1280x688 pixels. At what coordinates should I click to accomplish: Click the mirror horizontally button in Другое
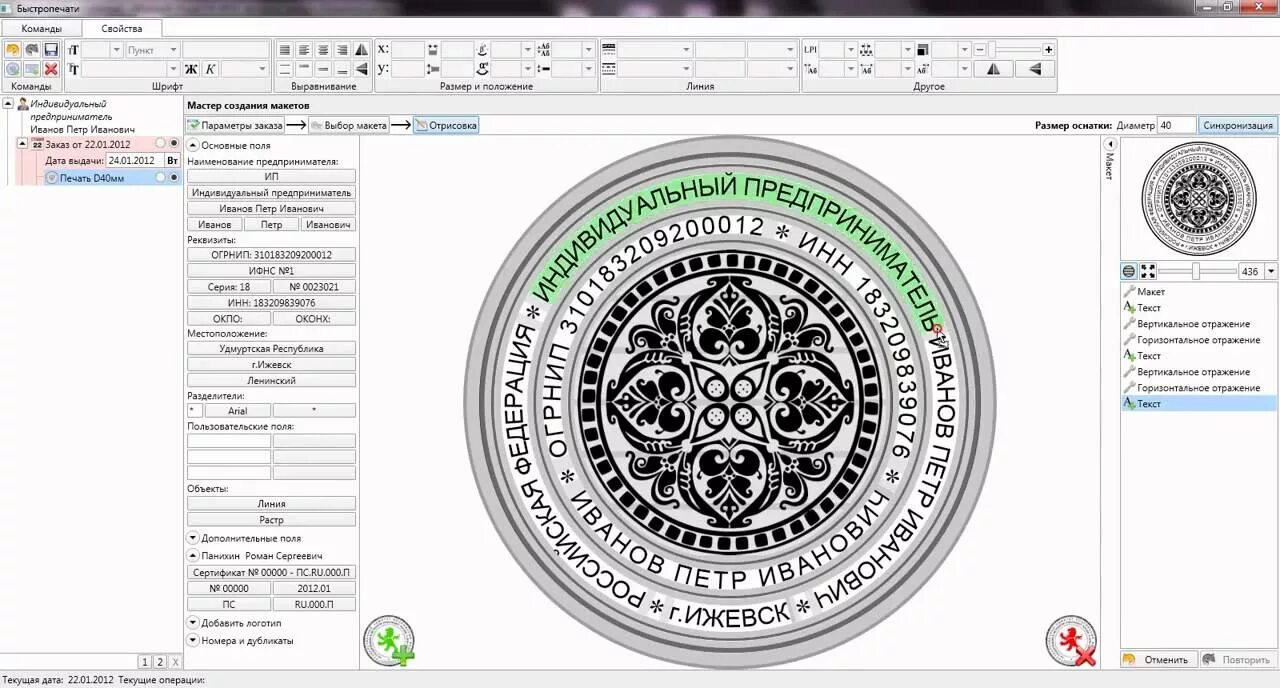(x=993, y=69)
